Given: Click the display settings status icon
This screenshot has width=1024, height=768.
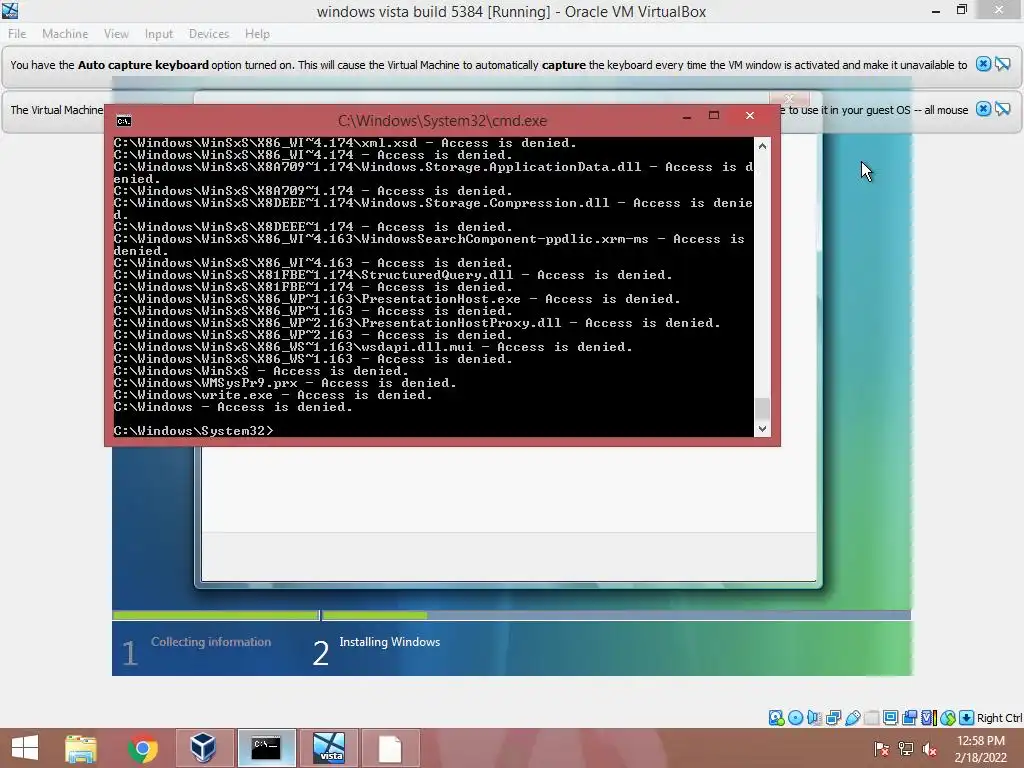Looking at the screenshot, I should [x=890, y=718].
